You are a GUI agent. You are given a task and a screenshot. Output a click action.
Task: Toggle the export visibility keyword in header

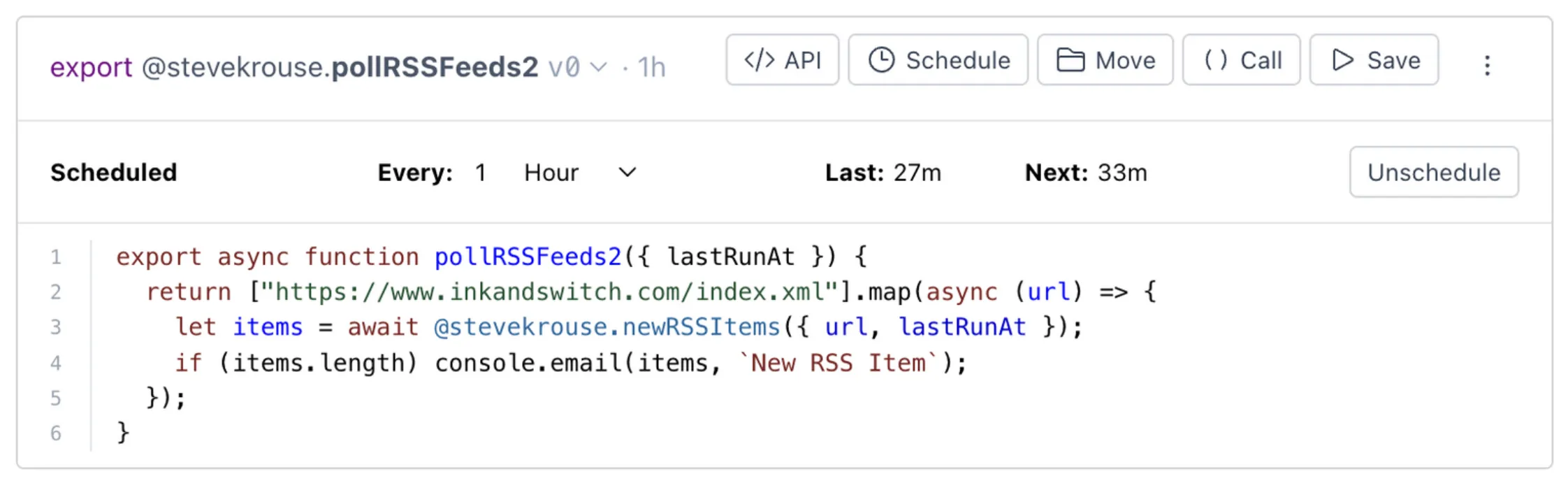[x=91, y=67]
